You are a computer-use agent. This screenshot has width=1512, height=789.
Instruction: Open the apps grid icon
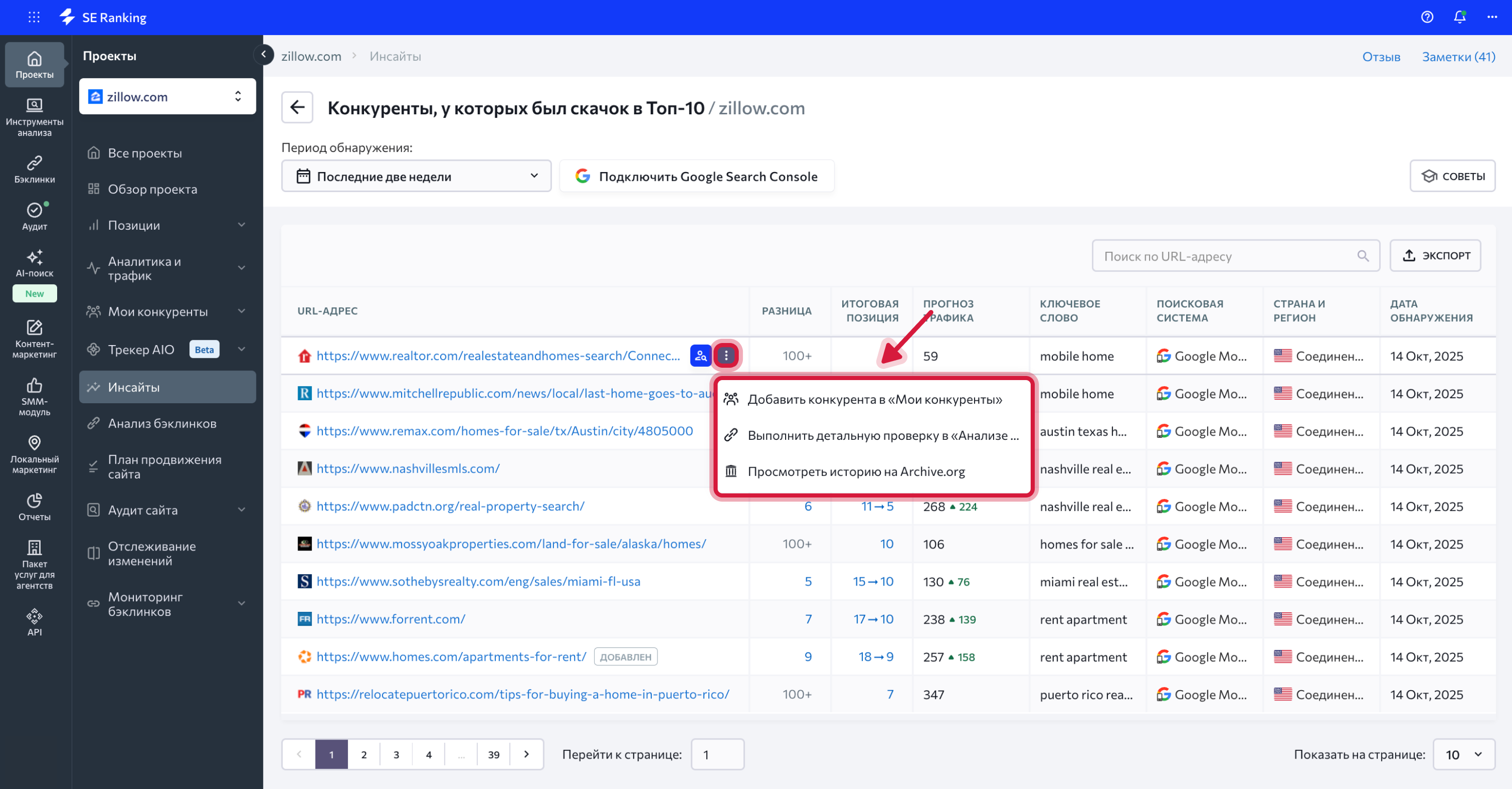34,17
